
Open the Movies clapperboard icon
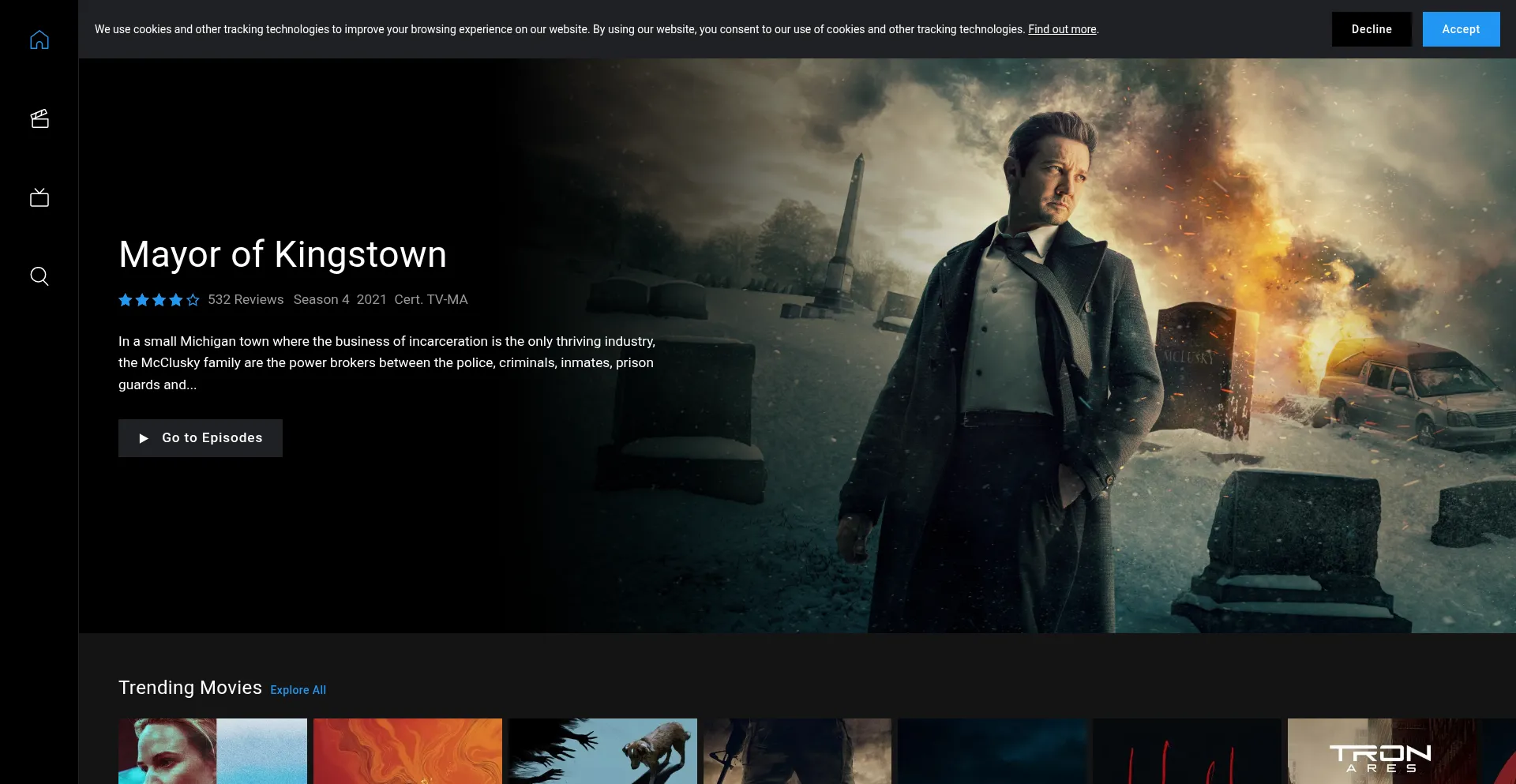point(39,118)
